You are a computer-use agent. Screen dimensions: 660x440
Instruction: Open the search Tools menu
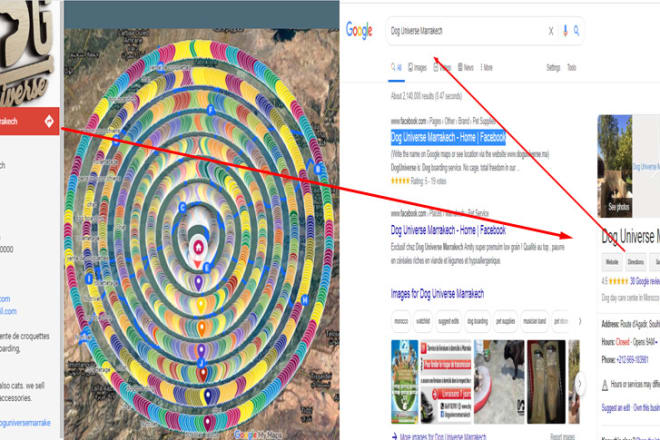coord(571,67)
